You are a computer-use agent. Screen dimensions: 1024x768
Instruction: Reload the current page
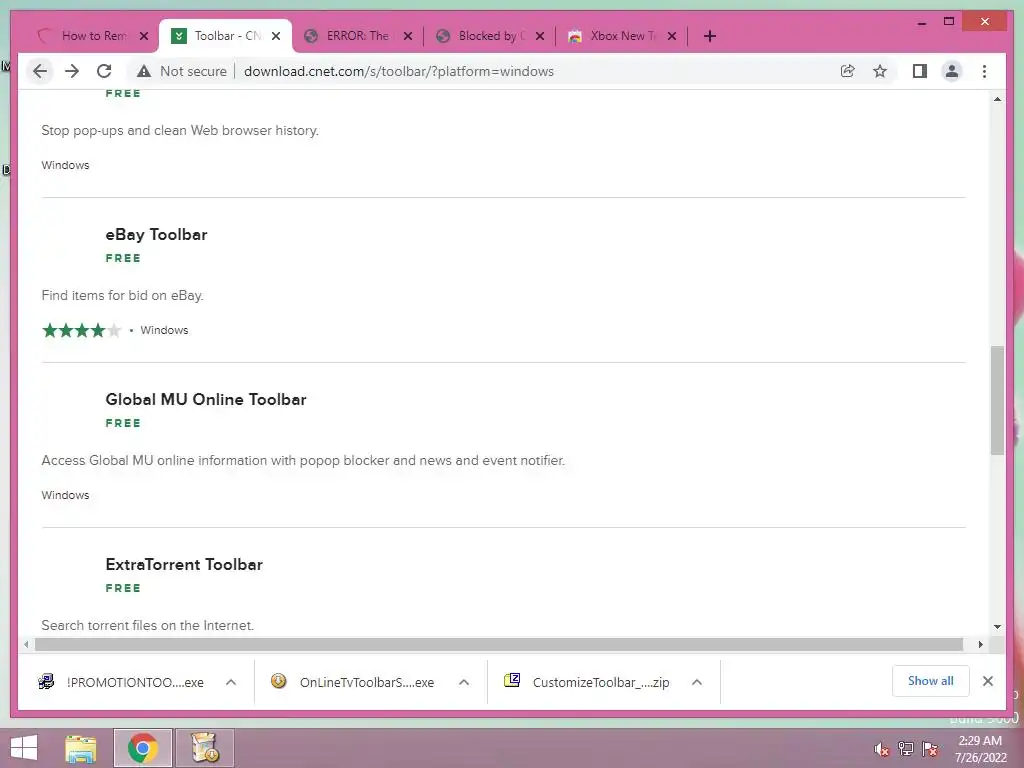coord(104,71)
